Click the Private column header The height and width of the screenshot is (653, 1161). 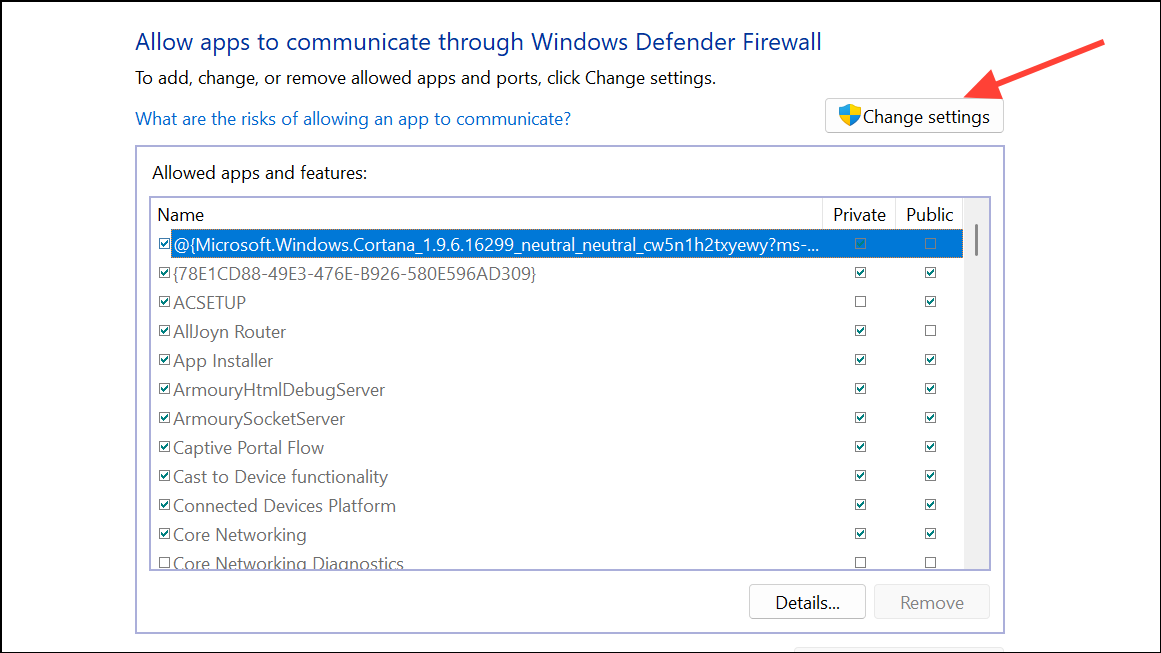[857, 214]
